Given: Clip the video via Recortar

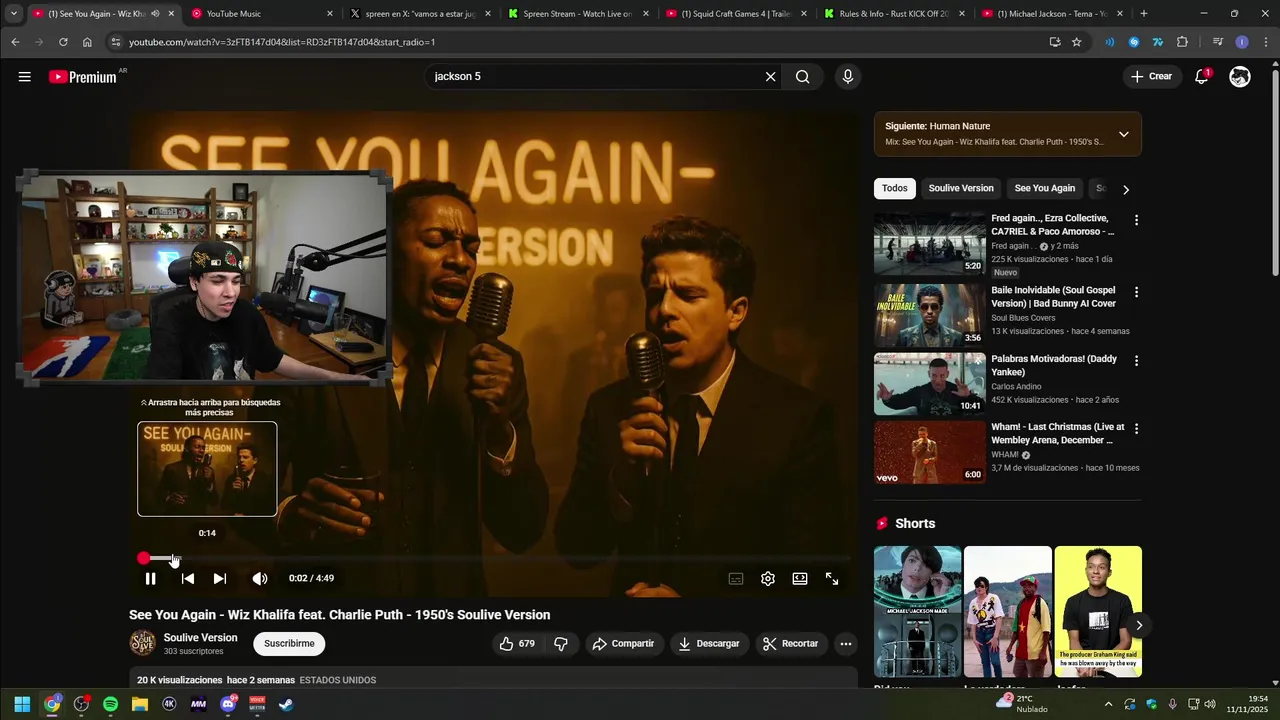Looking at the screenshot, I should (x=790, y=644).
